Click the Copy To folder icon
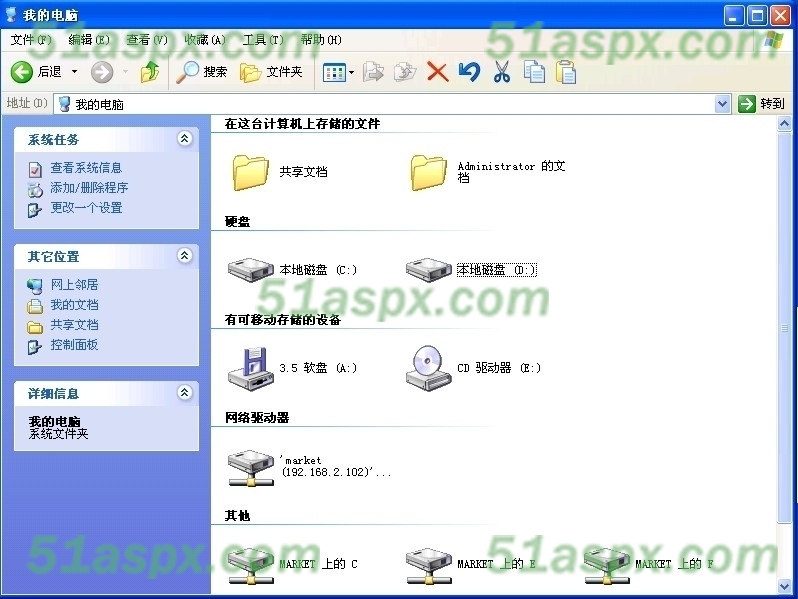Screen dimensions: 798x599 click(405, 72)
